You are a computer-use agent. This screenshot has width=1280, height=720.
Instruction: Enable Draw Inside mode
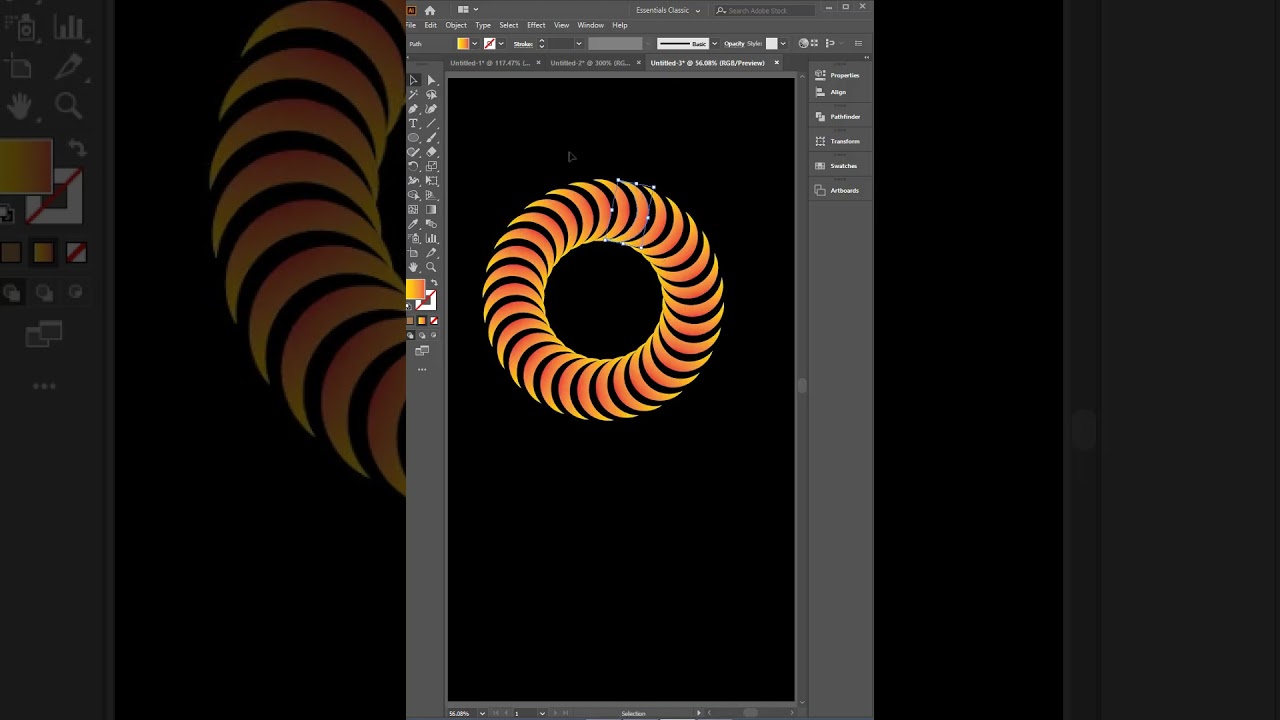[433, 335]
